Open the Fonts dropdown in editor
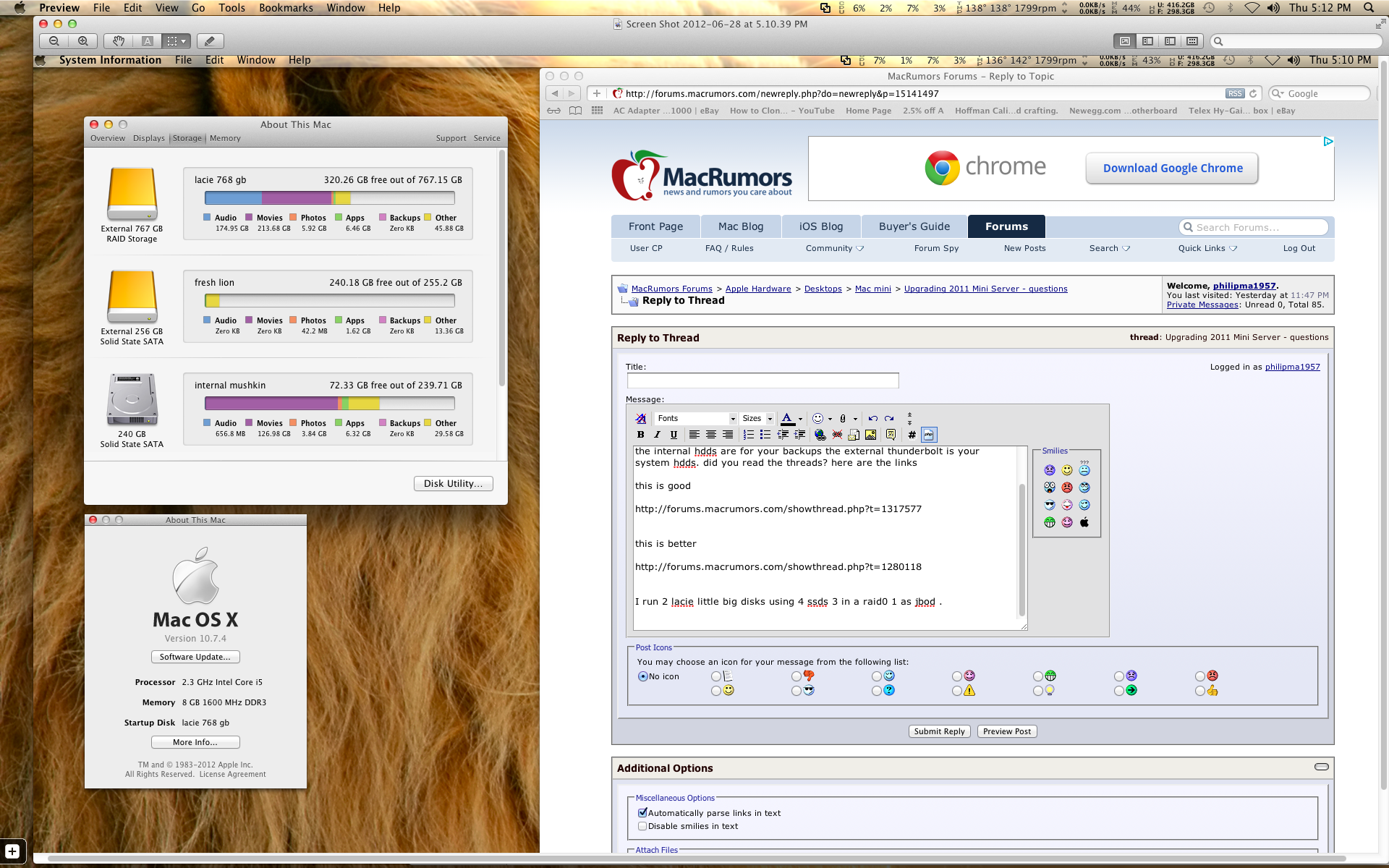1389x868 pixels. point(696,418)
